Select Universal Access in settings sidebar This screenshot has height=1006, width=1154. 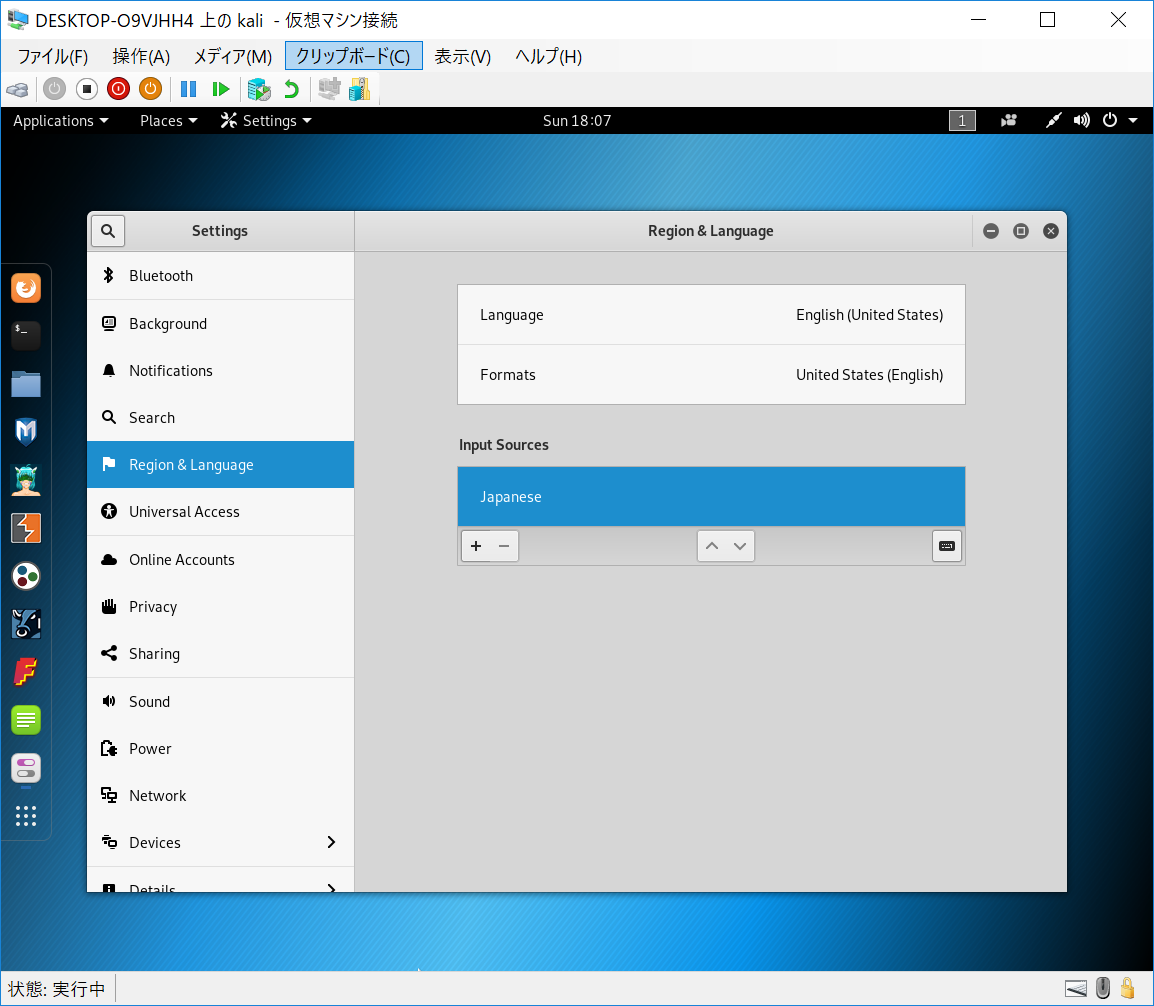220,512
